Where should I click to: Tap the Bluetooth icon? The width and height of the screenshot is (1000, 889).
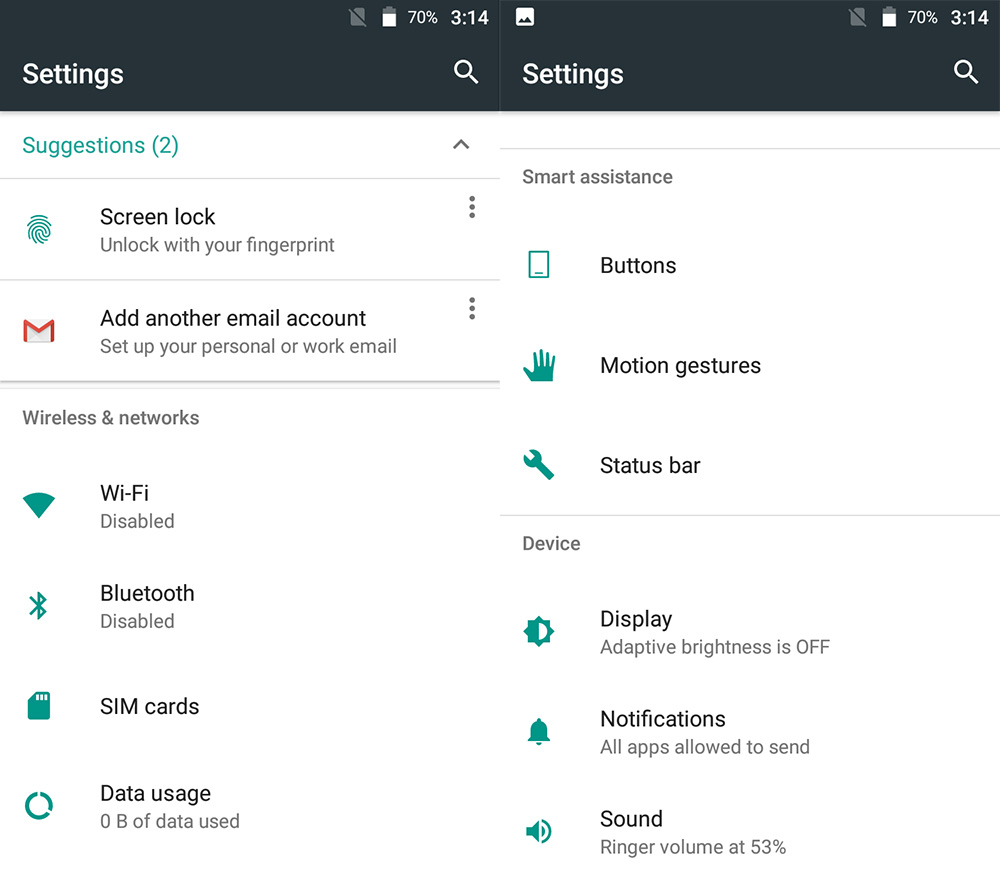[x=38, y=605]
